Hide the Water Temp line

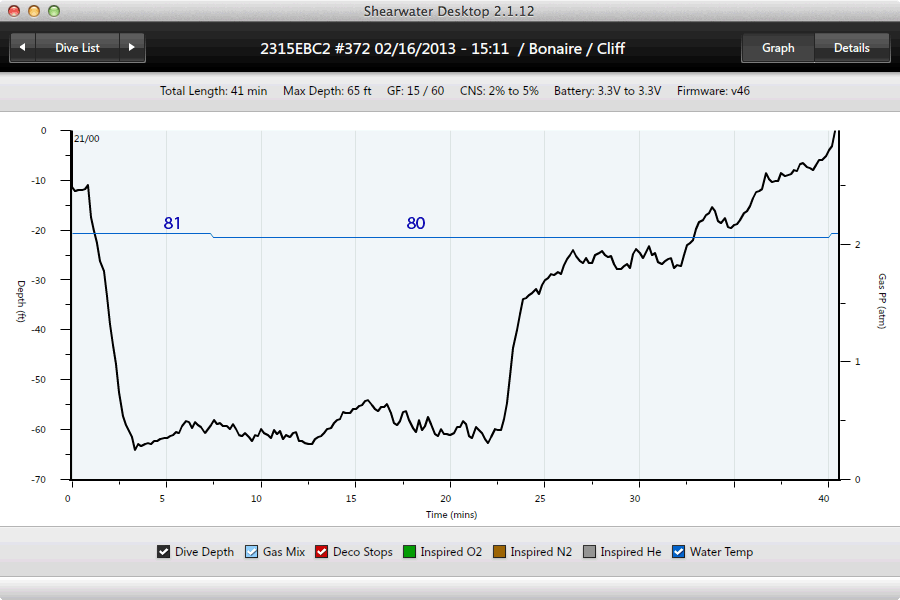click(679, 552)
